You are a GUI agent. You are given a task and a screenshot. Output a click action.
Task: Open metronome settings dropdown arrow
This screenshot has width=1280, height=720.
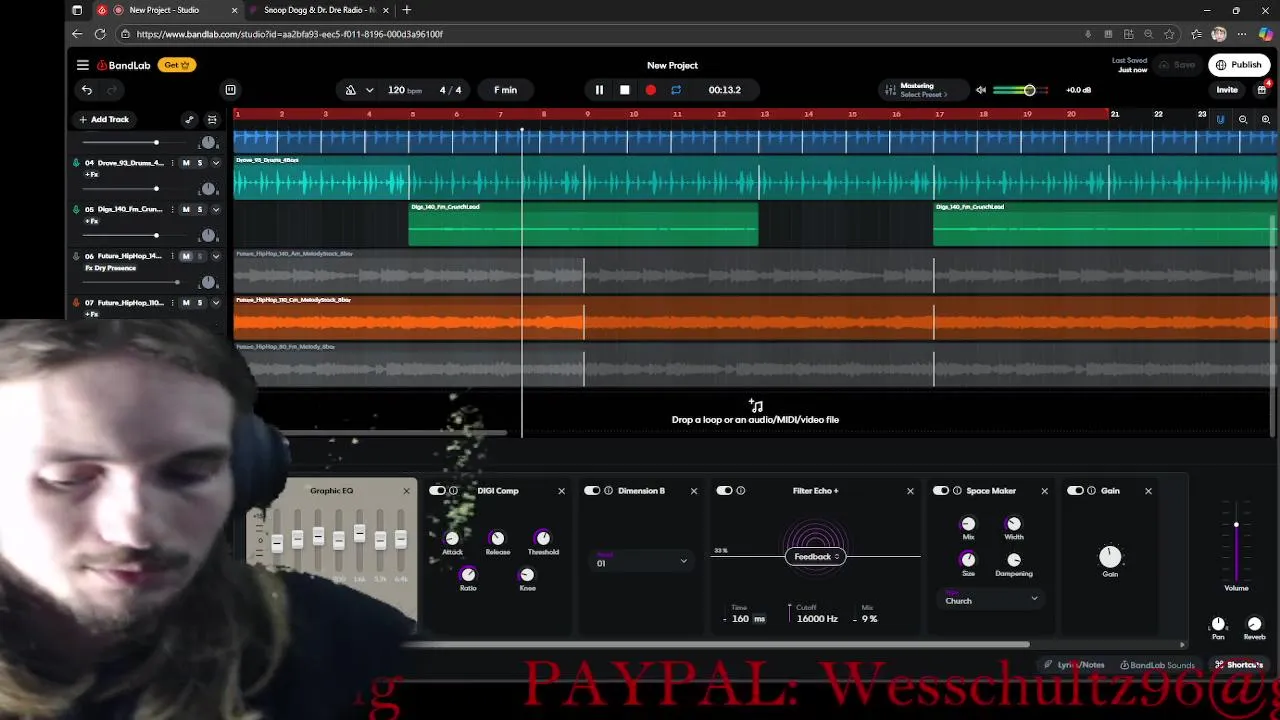pos(369,90)
